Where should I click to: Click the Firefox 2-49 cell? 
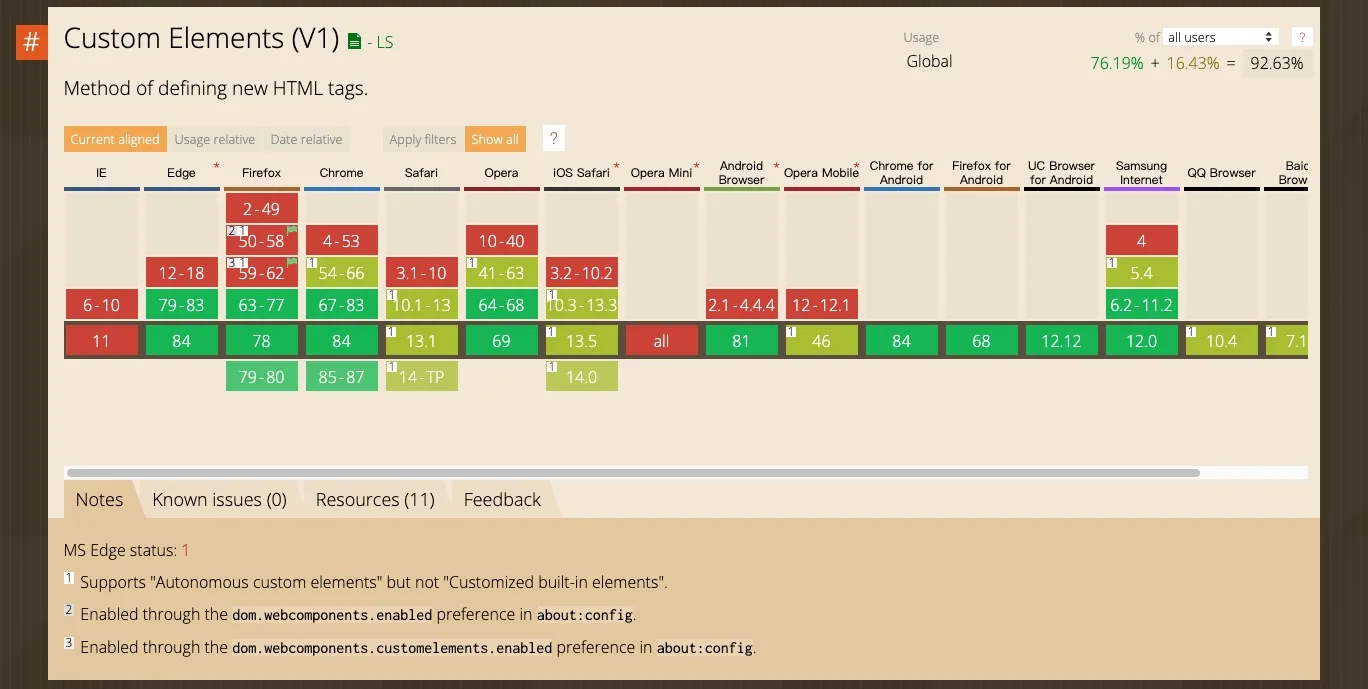pos(261,208)
